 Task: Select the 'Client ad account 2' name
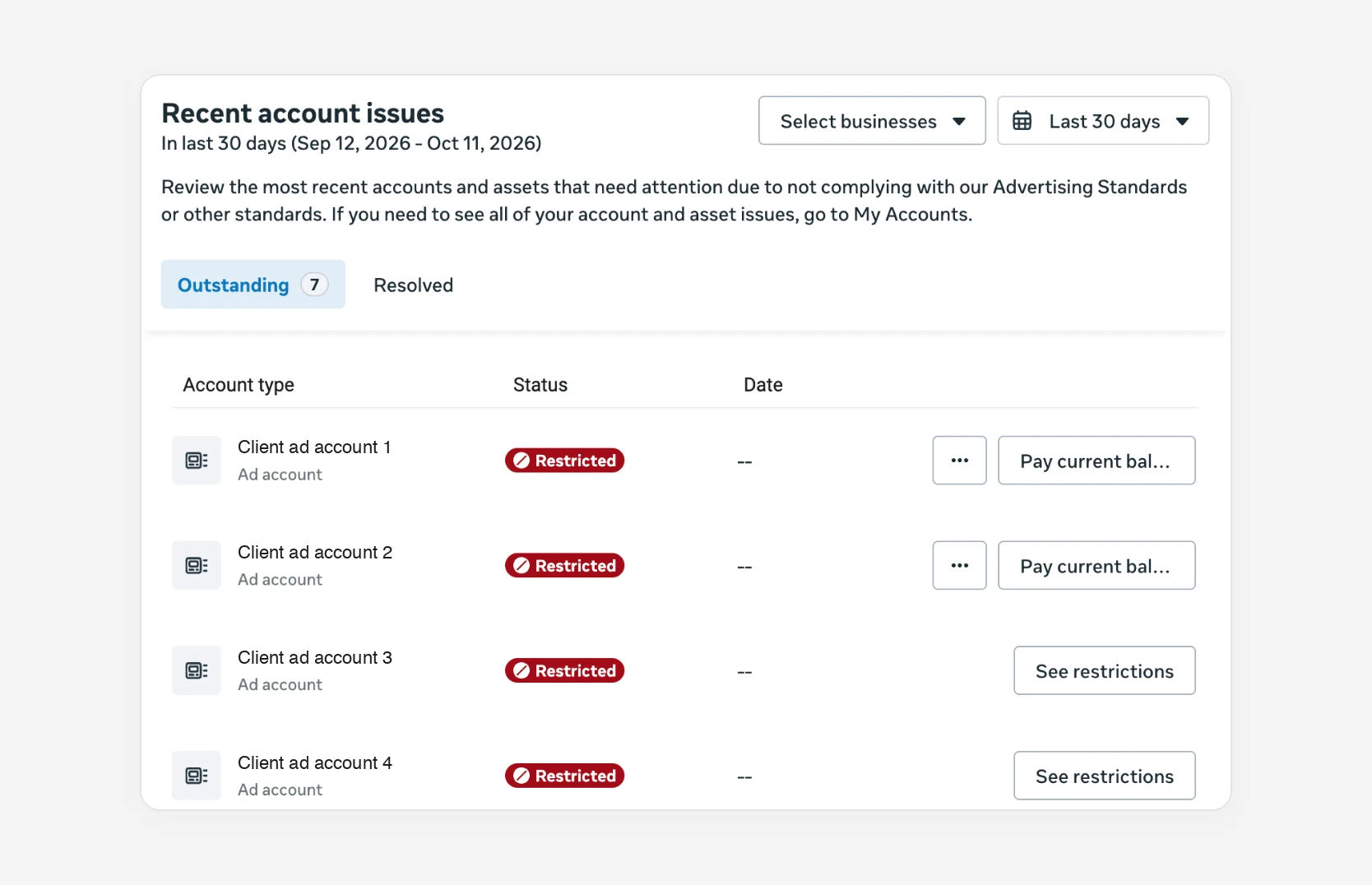pos(315,553)
